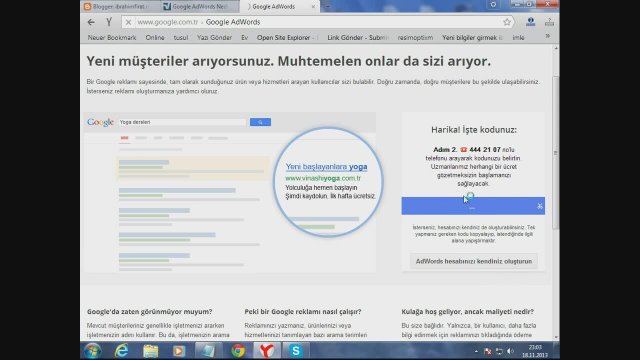Open the volume icon in system tray
This screenshot has height=360, width=640.
click(510, 351)
